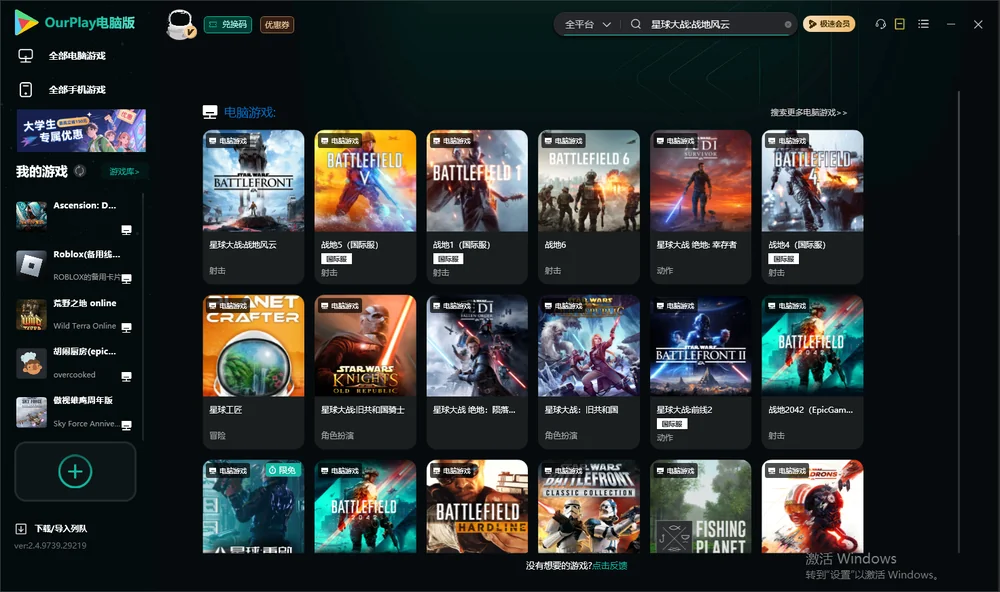Open 星球大战:旧共和国骑士 game card
The image size is (1000, 592).
(365, 372)
